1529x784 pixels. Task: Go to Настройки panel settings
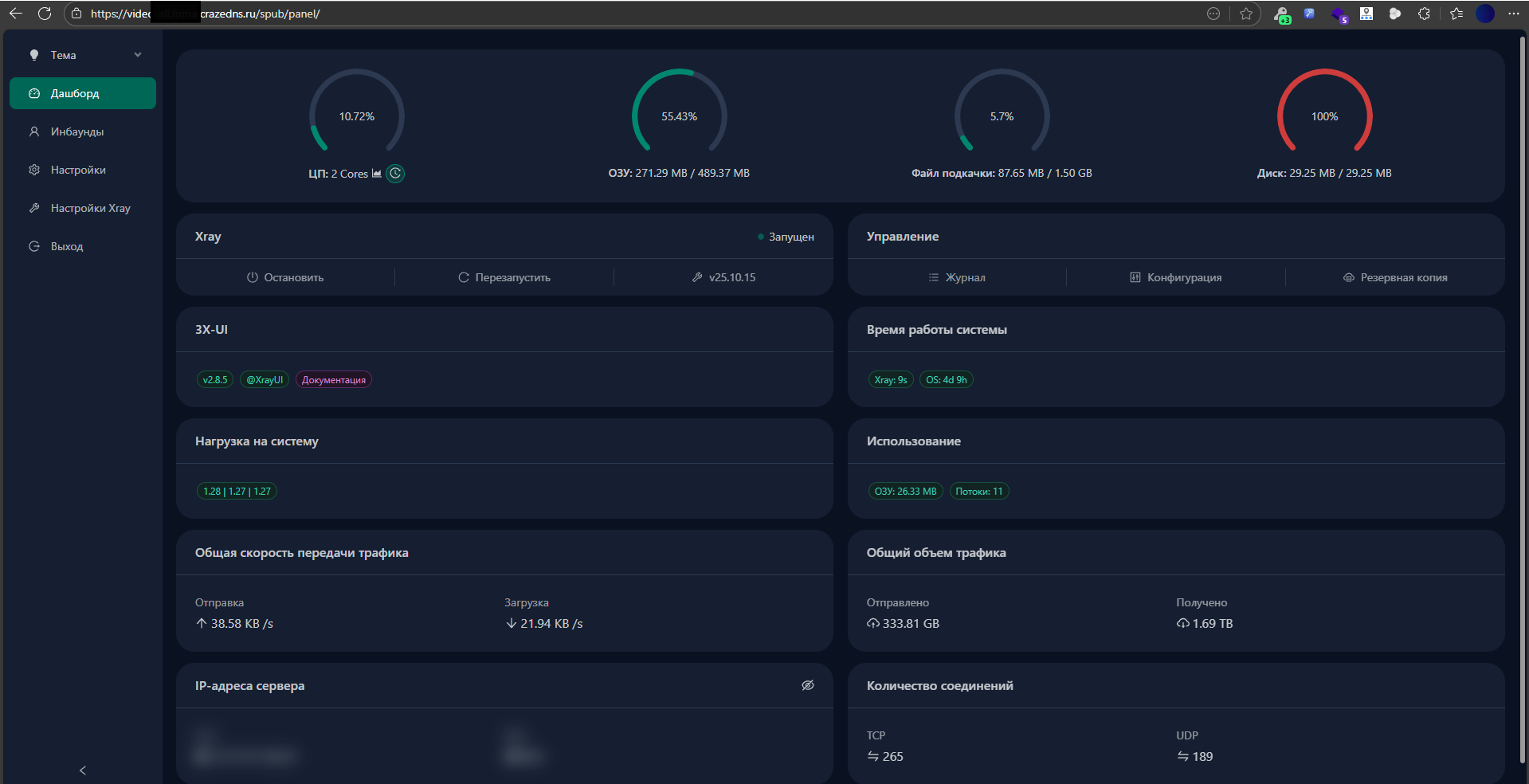(78, 170)
